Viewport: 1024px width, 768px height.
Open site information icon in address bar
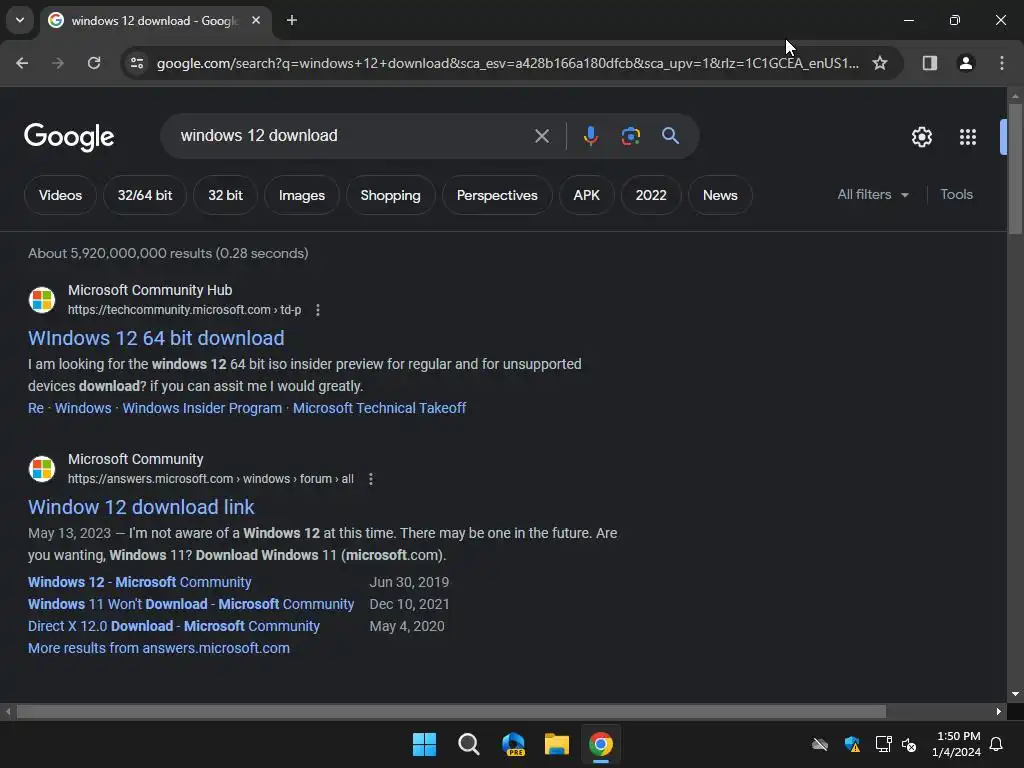point(137,63)
